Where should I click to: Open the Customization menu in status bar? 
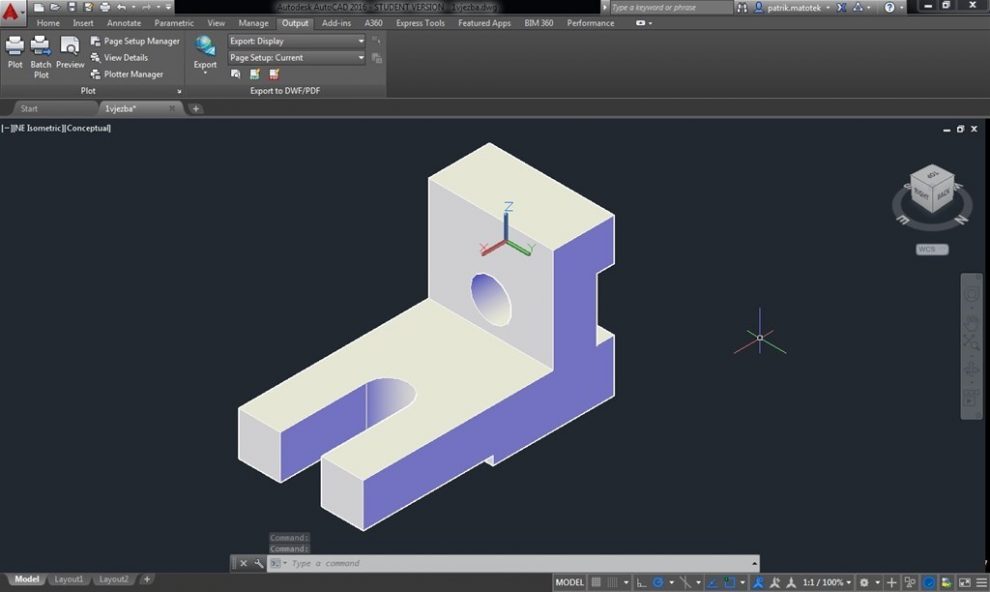pyautogui.click(x=982, y=582)
